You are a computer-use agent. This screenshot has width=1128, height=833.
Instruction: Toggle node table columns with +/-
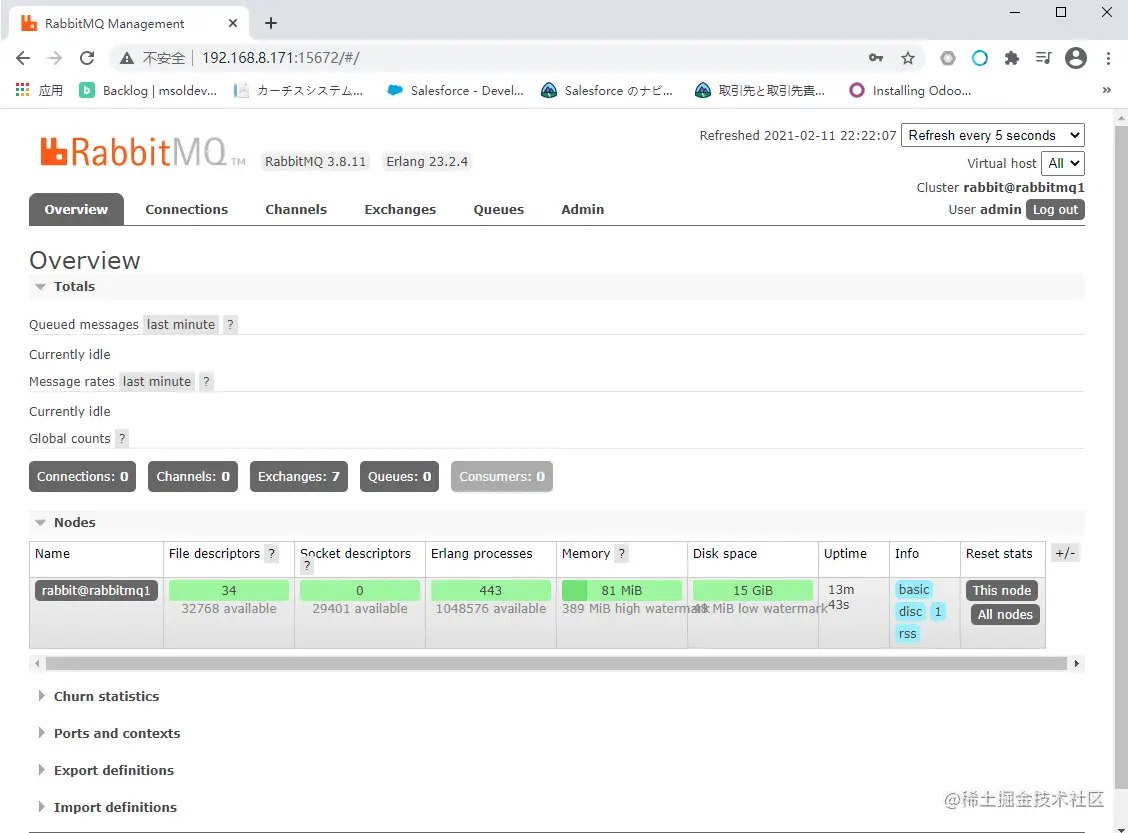[x=1065, y=553]
